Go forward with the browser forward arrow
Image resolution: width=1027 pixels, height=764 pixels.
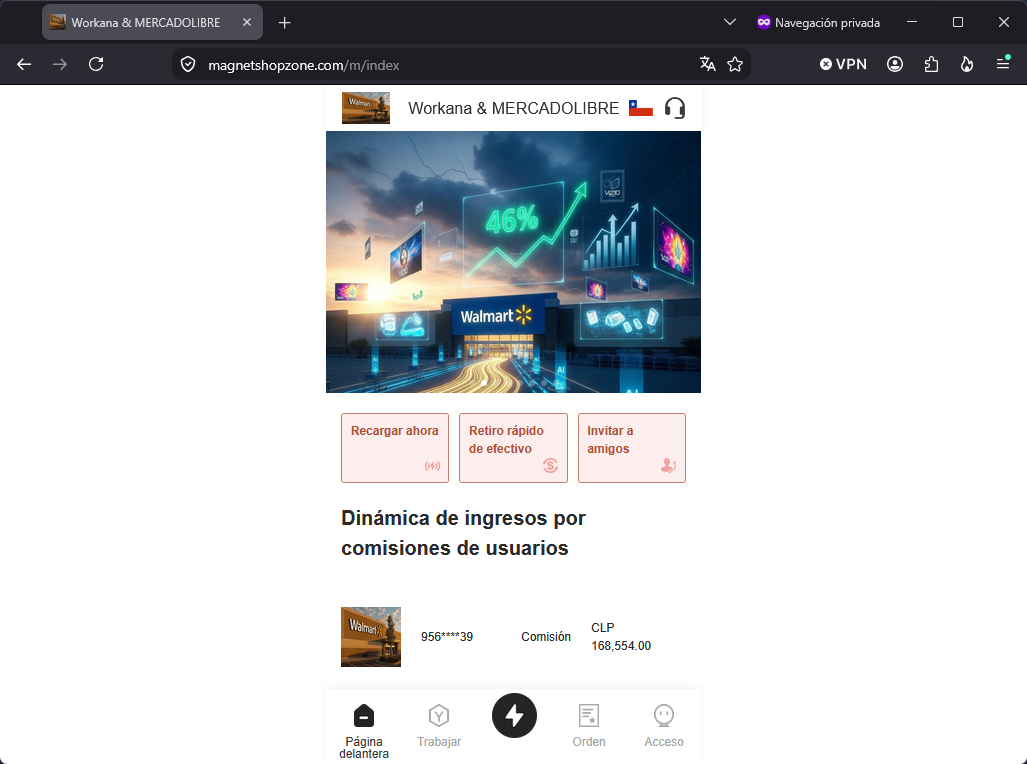[60, 64]
